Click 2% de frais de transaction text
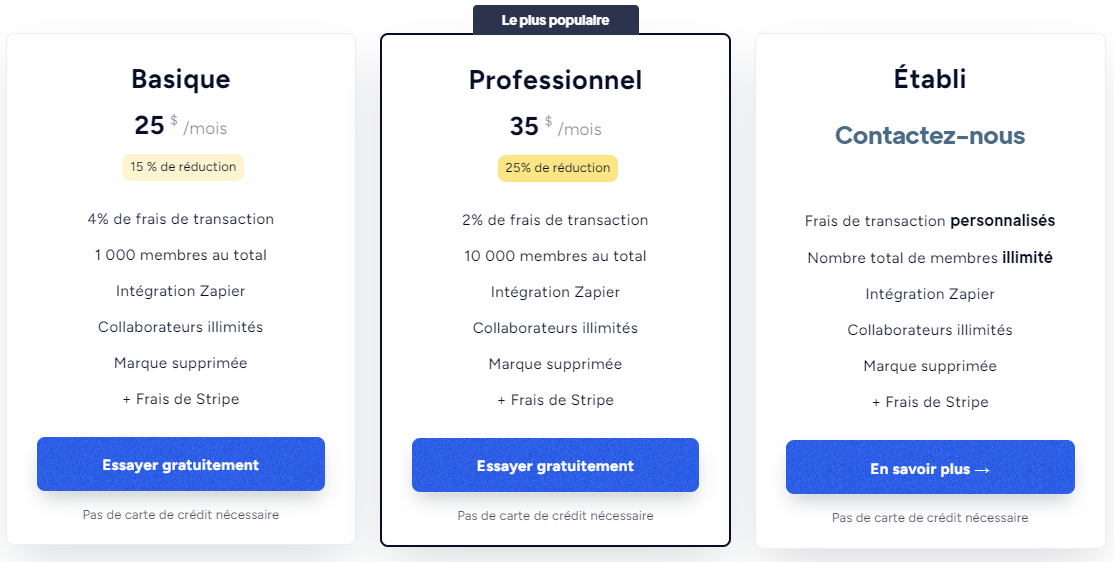This screenshot has width=1114, height=562. pos(555,220)
